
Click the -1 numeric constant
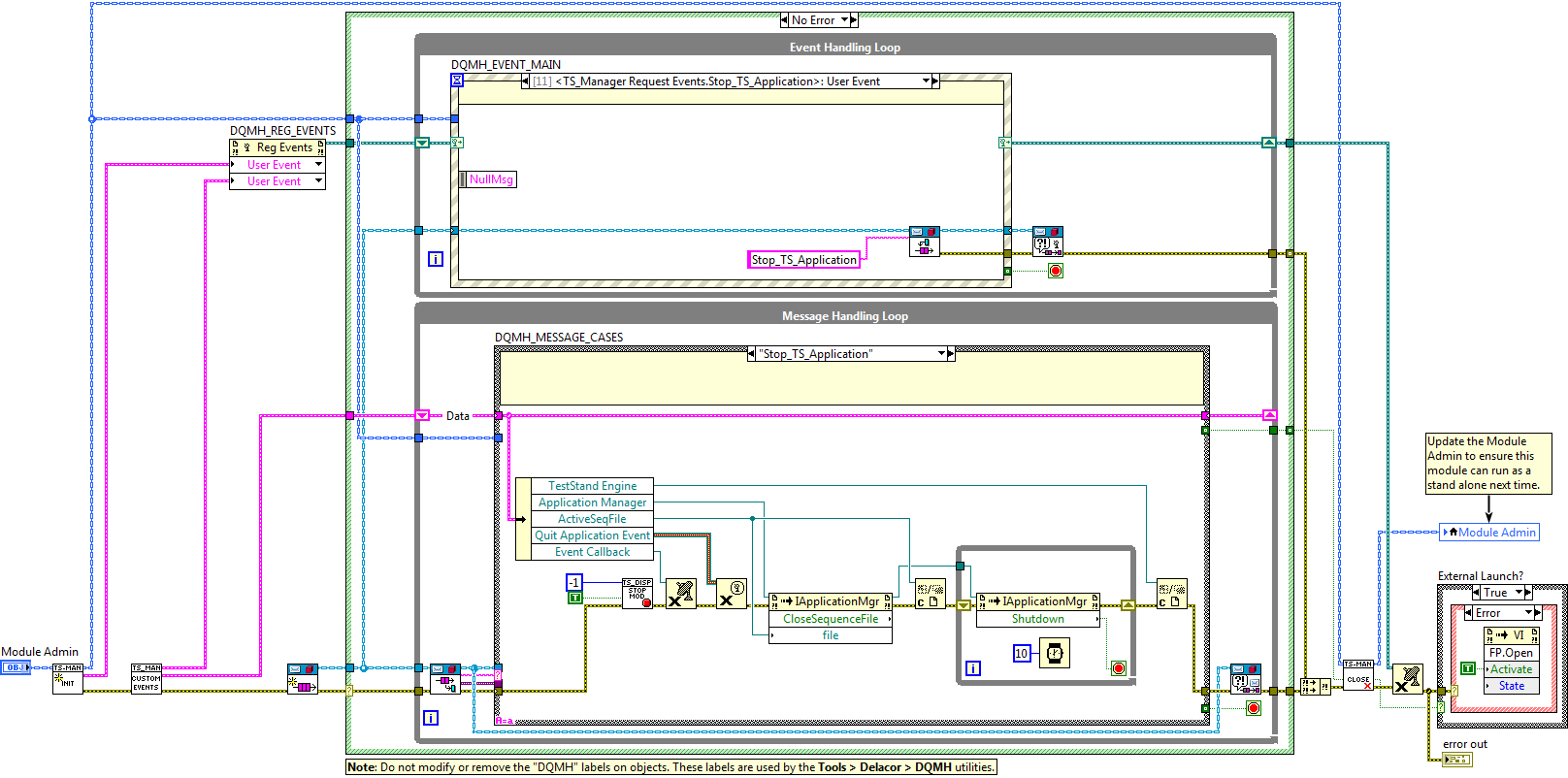point(574,583)
